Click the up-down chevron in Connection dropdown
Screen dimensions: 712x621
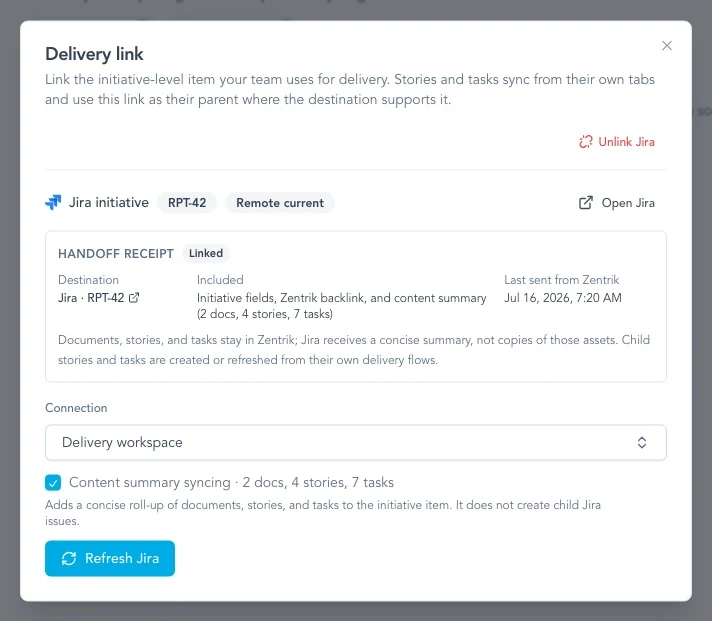click(x=642, y=443)
